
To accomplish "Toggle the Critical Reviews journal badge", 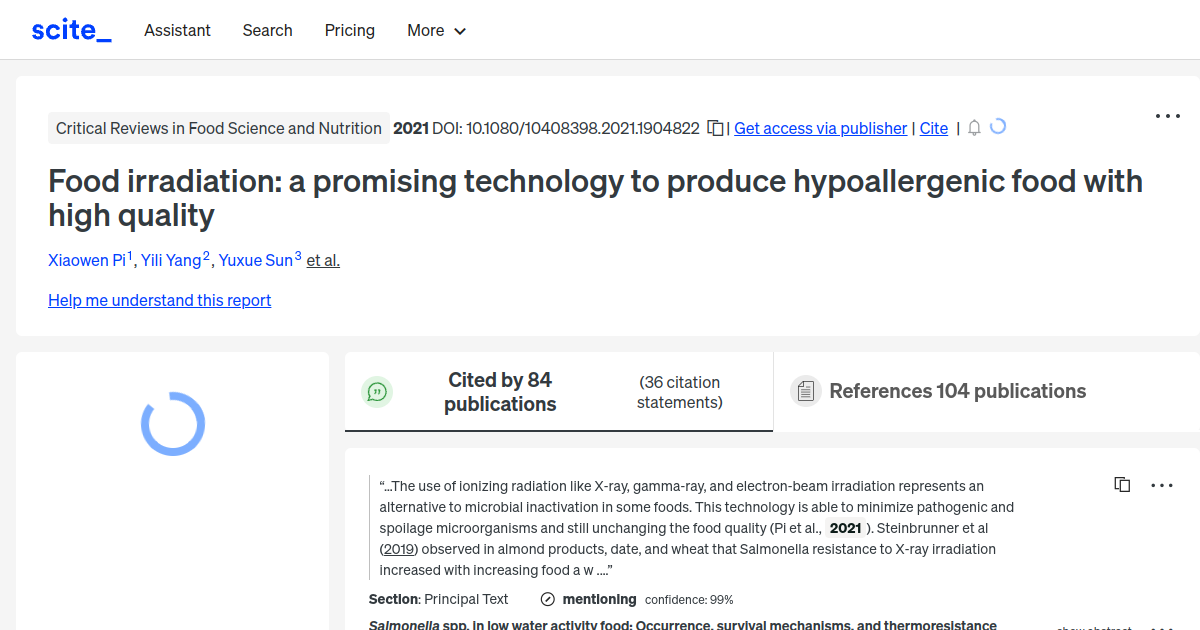I will [x=218, y=128].
